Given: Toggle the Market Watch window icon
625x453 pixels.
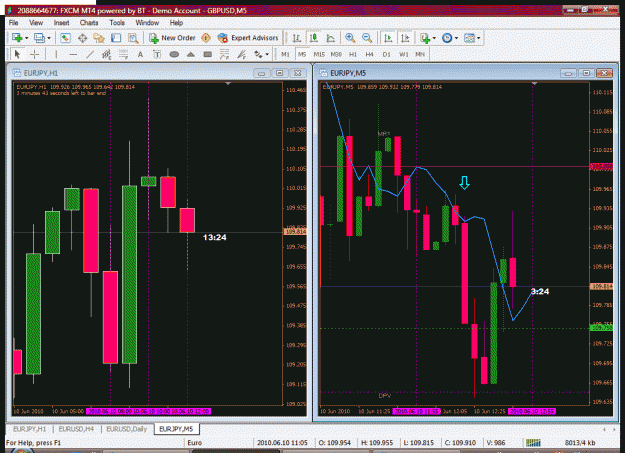Looking at the screenshot, I should [65, 38].
